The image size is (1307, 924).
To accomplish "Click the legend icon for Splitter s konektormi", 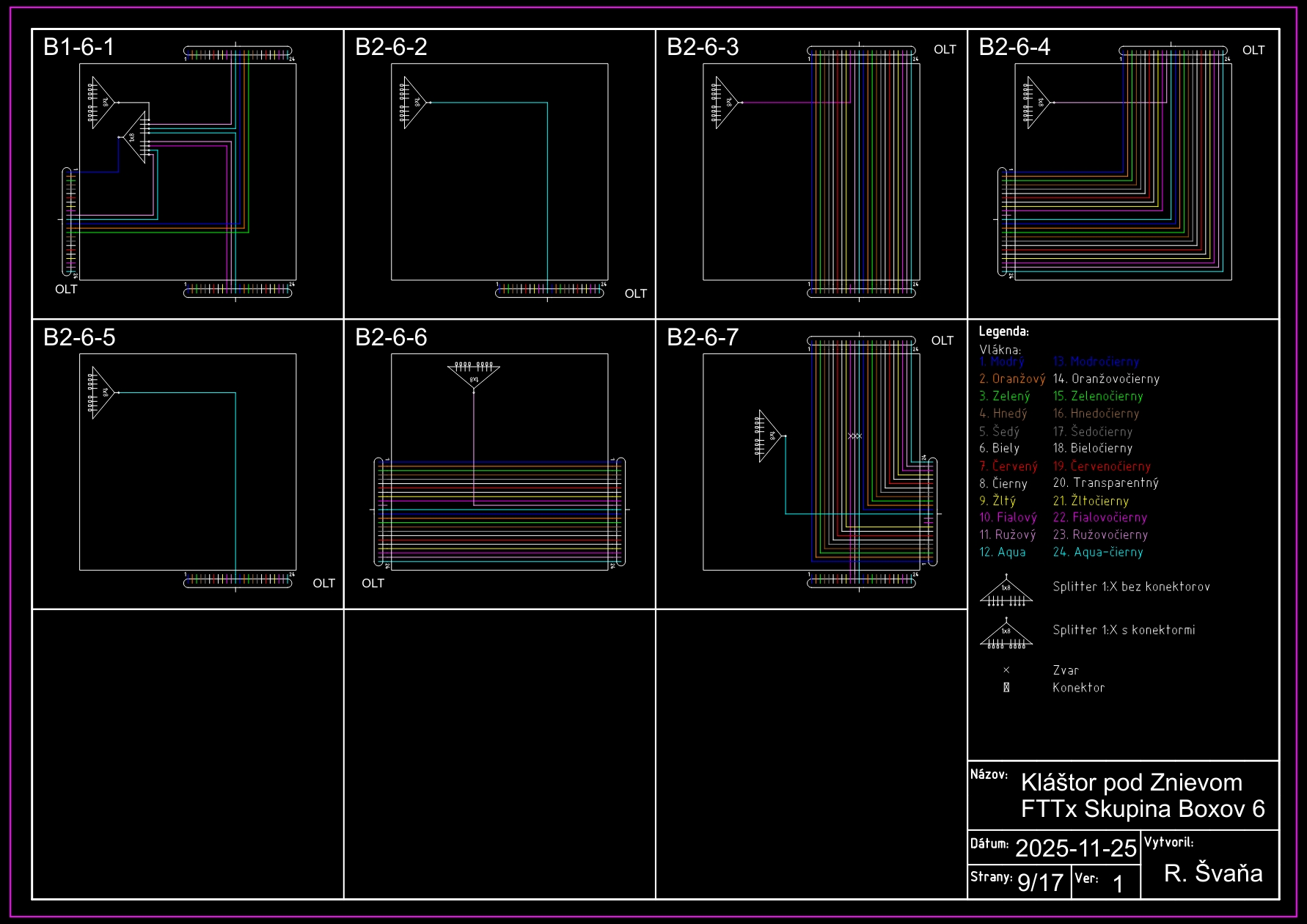I will [x=1006, y=635].
